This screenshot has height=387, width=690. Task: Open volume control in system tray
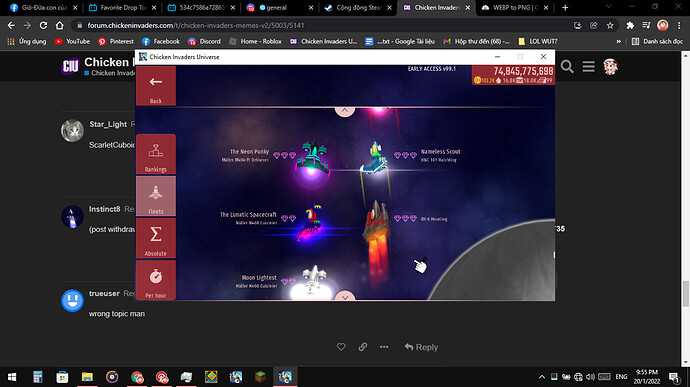[591, 377]
